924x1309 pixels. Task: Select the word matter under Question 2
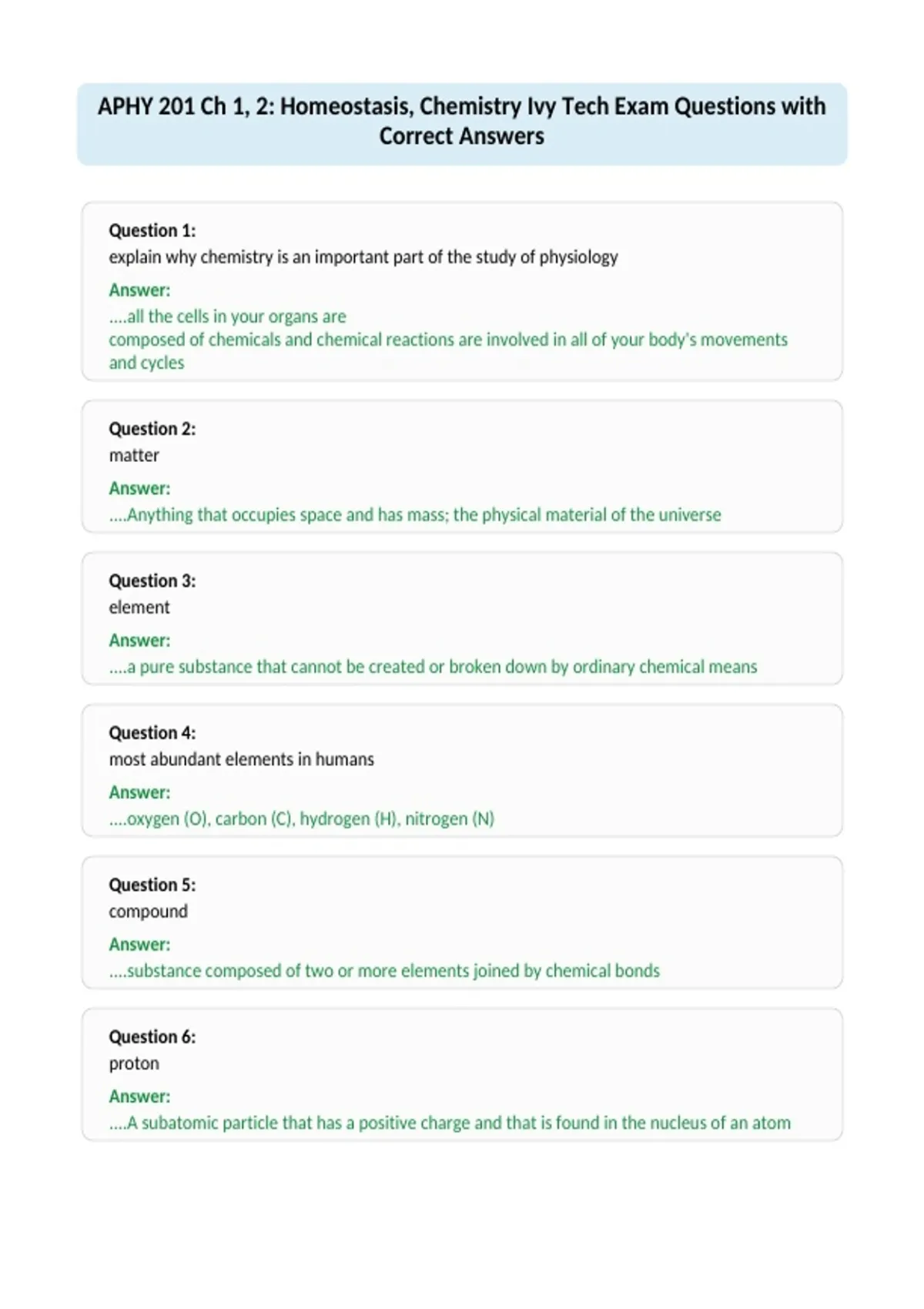click(x=134, y=455)
